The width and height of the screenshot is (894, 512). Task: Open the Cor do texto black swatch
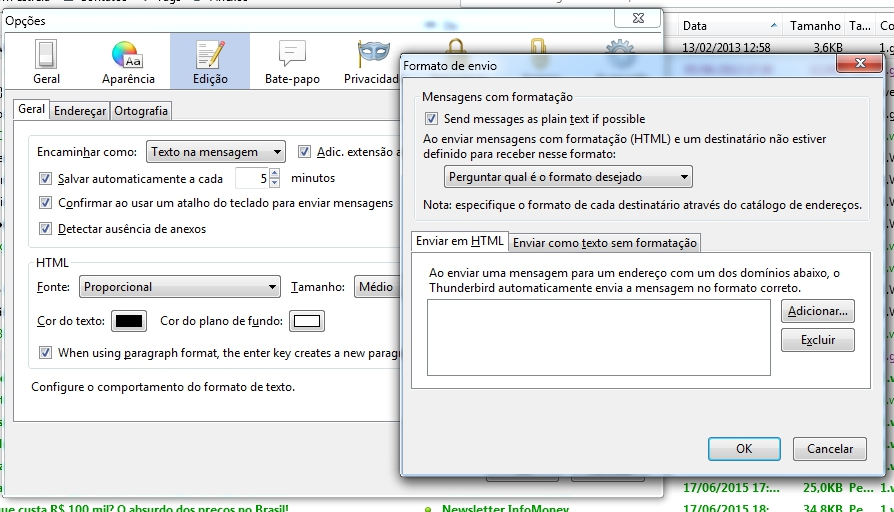click(x=129, y=321)
